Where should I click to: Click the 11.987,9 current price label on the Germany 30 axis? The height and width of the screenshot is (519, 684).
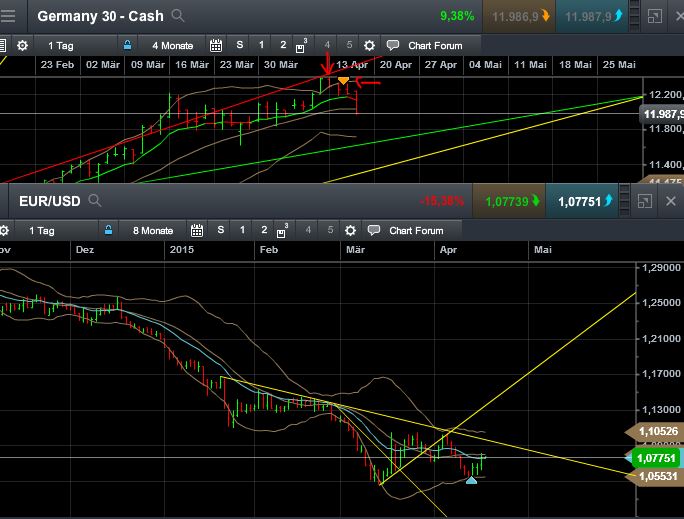[x=663, y=114]
